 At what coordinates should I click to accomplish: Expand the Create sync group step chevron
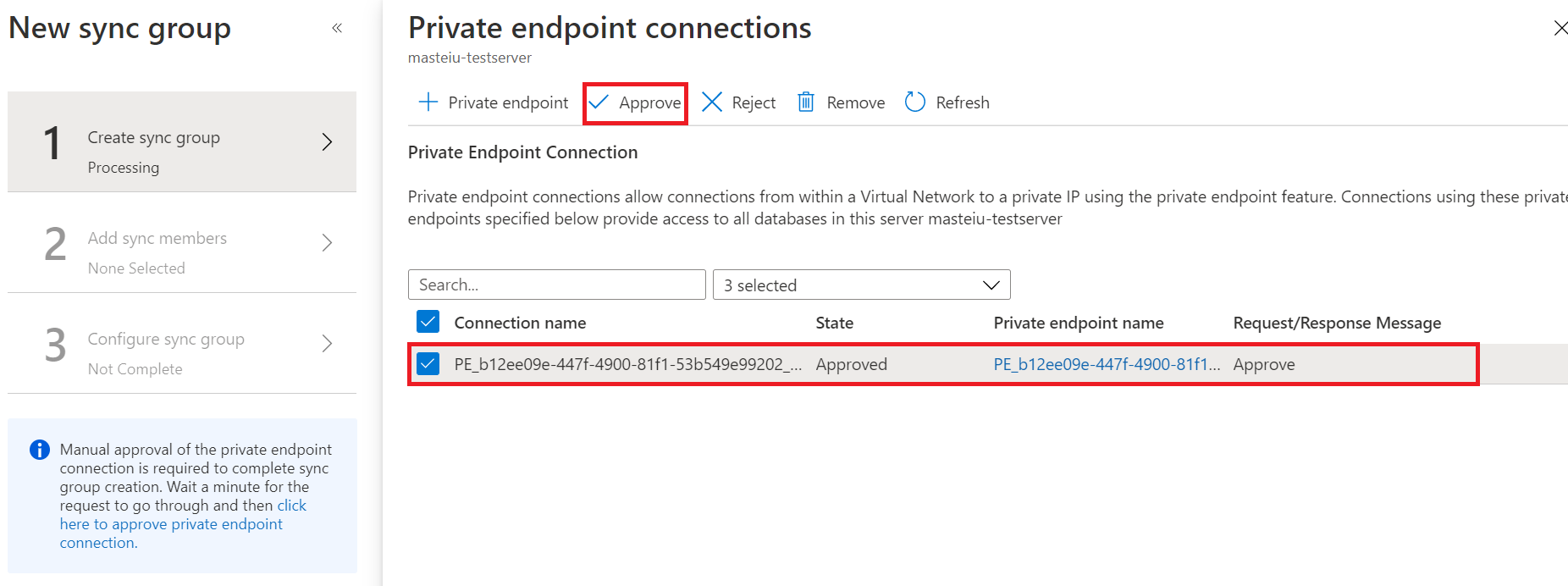click(x=327, y=142)
